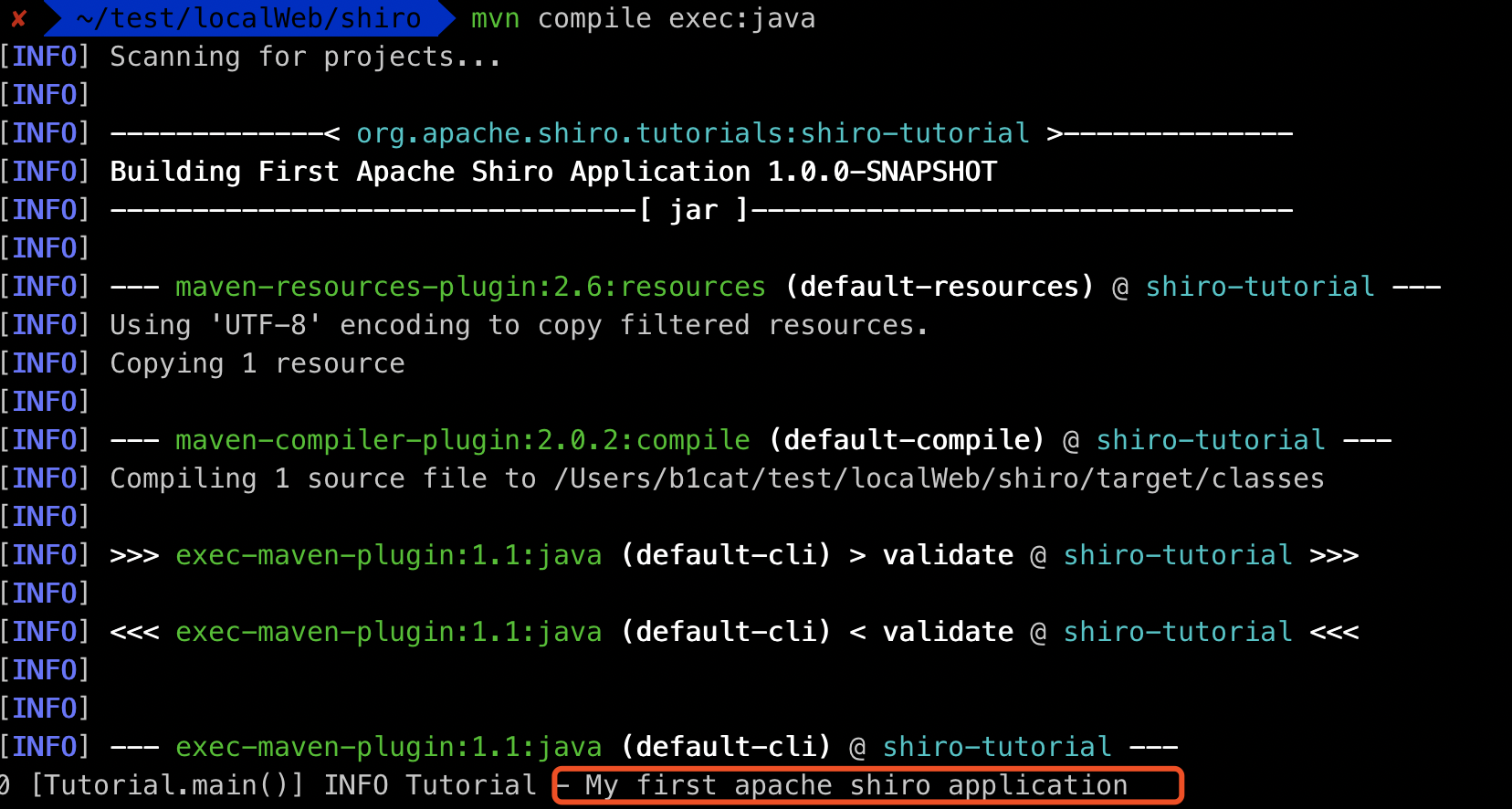Click 'My first apache shiro application' output

click(856, 785)
